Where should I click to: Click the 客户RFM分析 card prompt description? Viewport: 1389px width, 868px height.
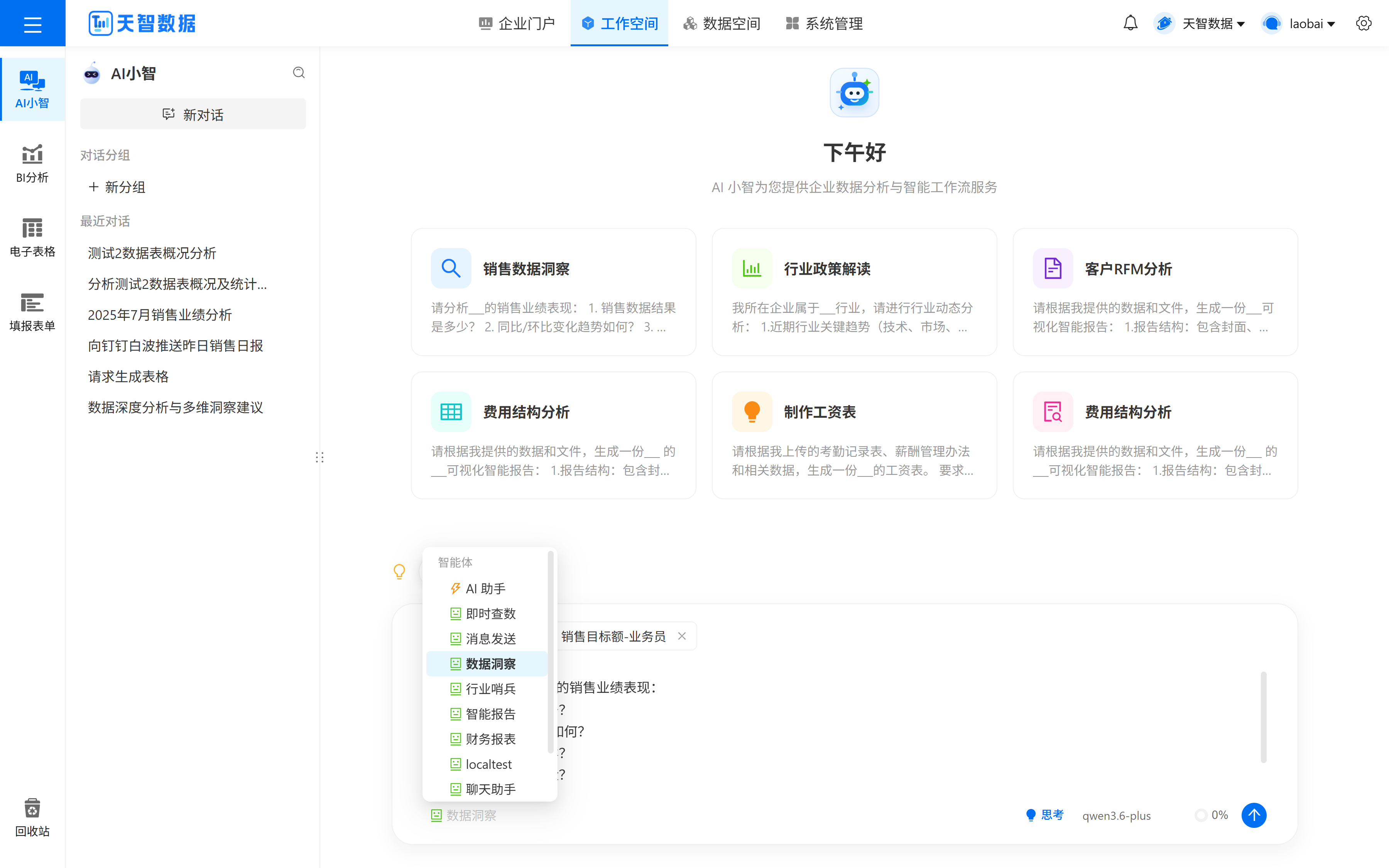coord(1154,317)
